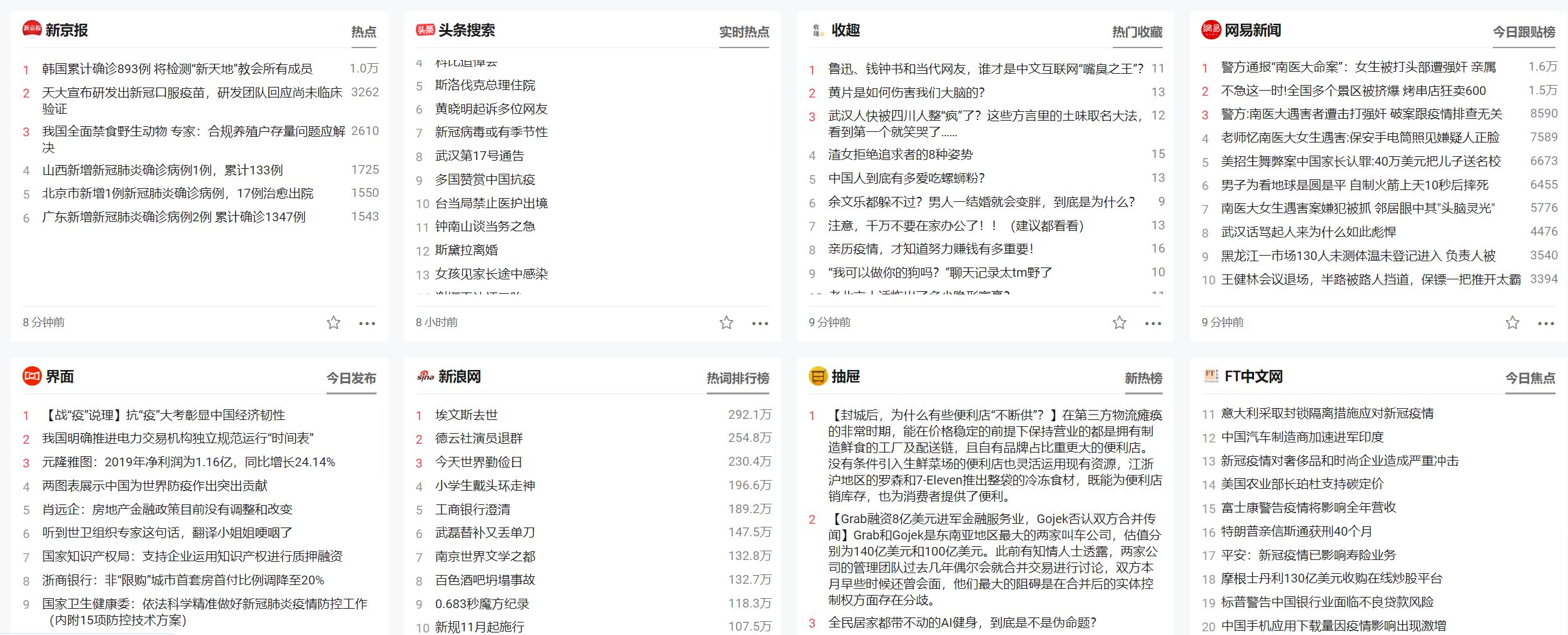The height and width of the screenshot is (635, 1568).
Task: Open 富士康警告疫情将影响全年营收 headline
Action: pyautogui.click(x=1308, y=507)
